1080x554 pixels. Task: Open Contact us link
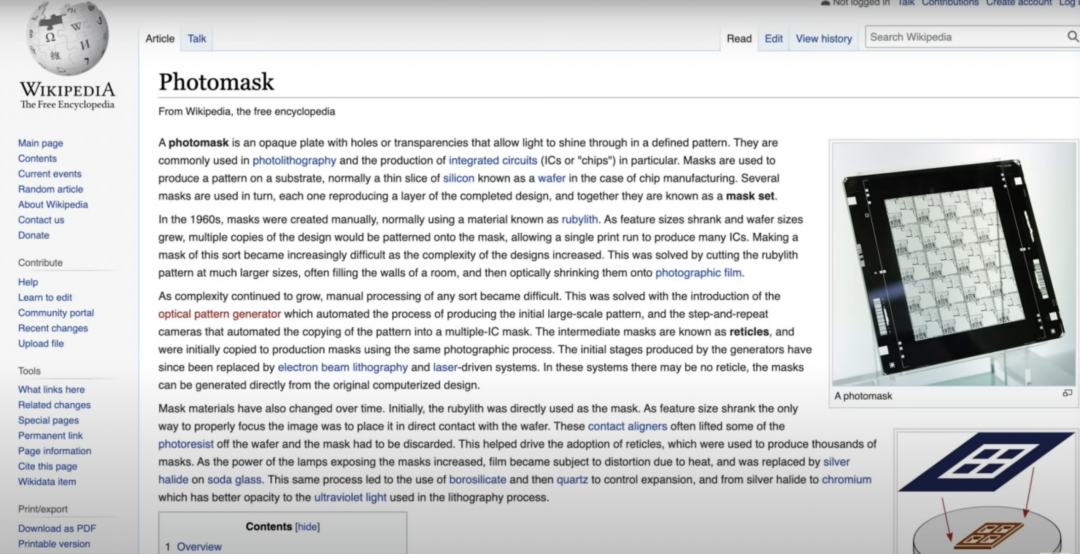pos(41,220)
